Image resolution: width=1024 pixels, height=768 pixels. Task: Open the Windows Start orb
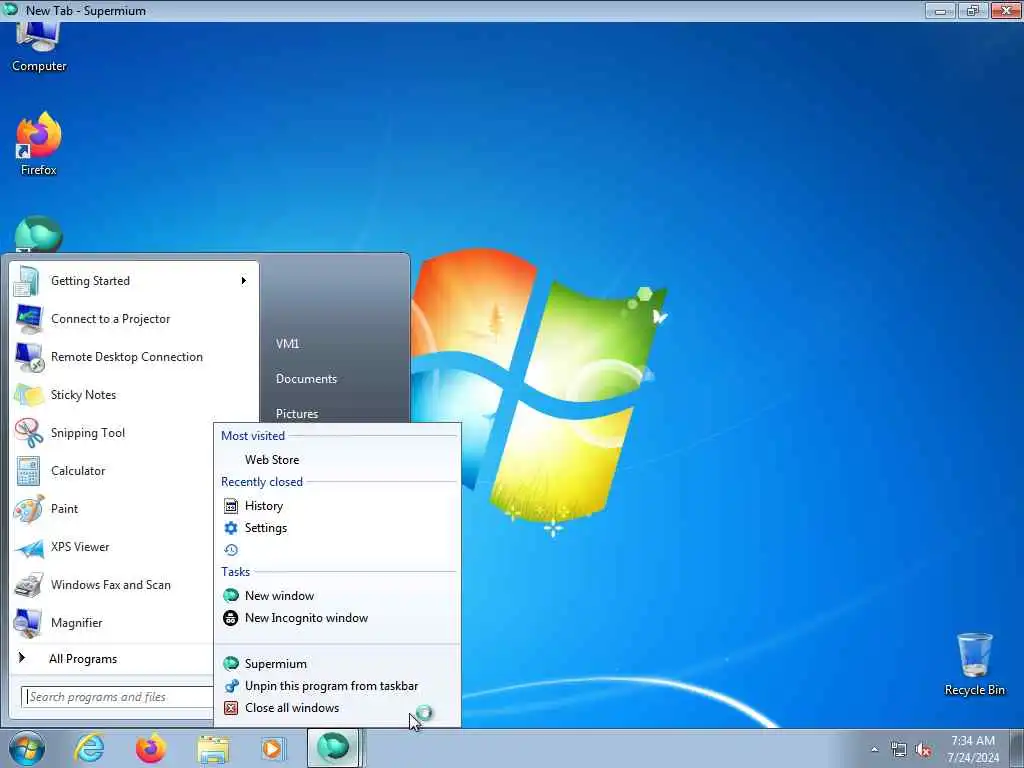tap(26, 748)
